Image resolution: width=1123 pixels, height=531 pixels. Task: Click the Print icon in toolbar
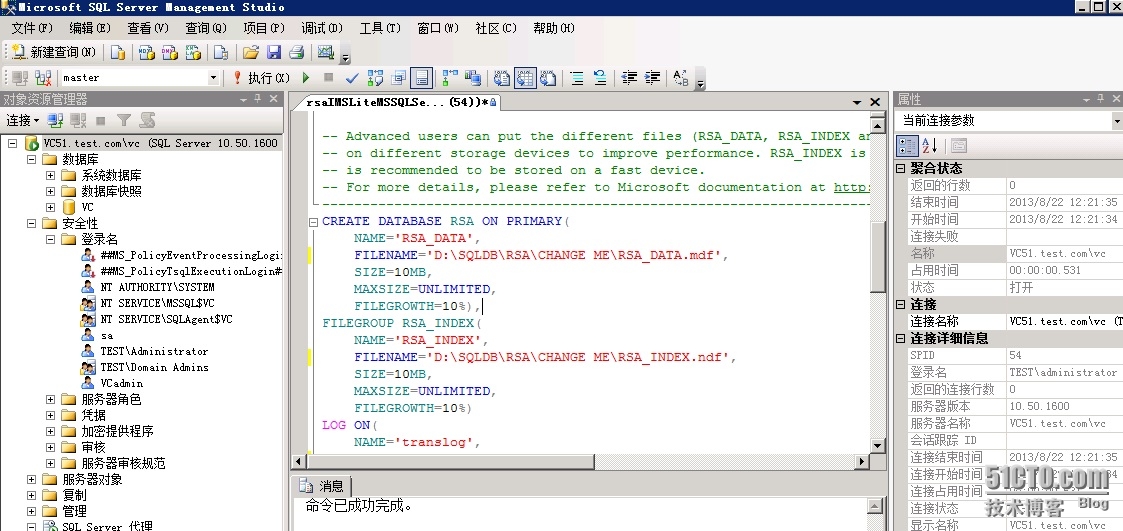coord(297,52)
